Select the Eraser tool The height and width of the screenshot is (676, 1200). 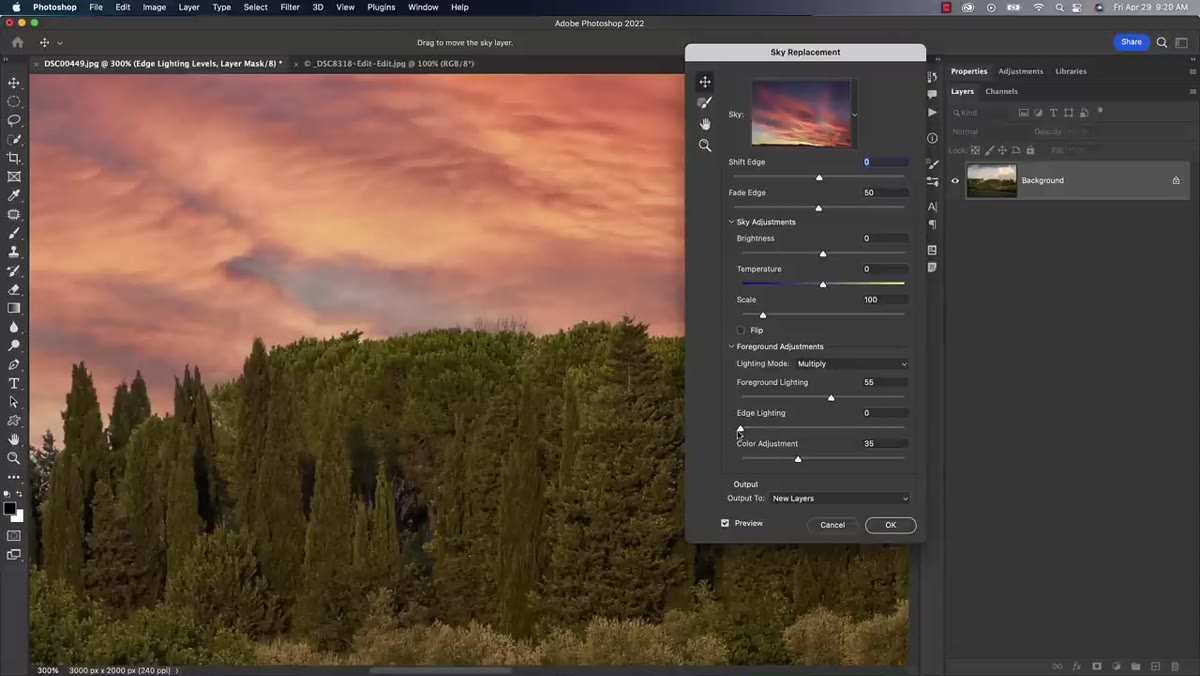tap(14, 290)
